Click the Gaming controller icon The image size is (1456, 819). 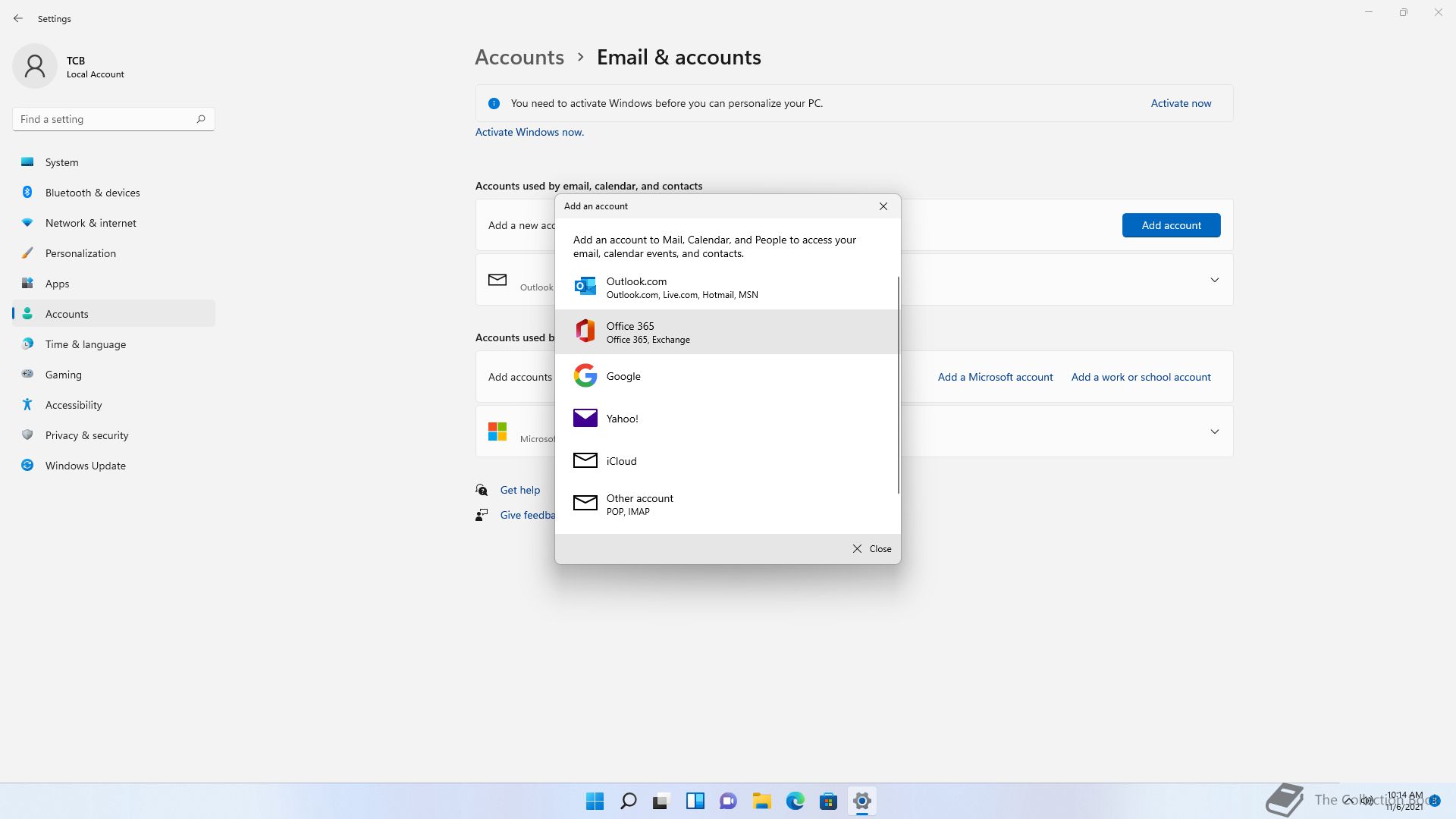coord(27,374)
